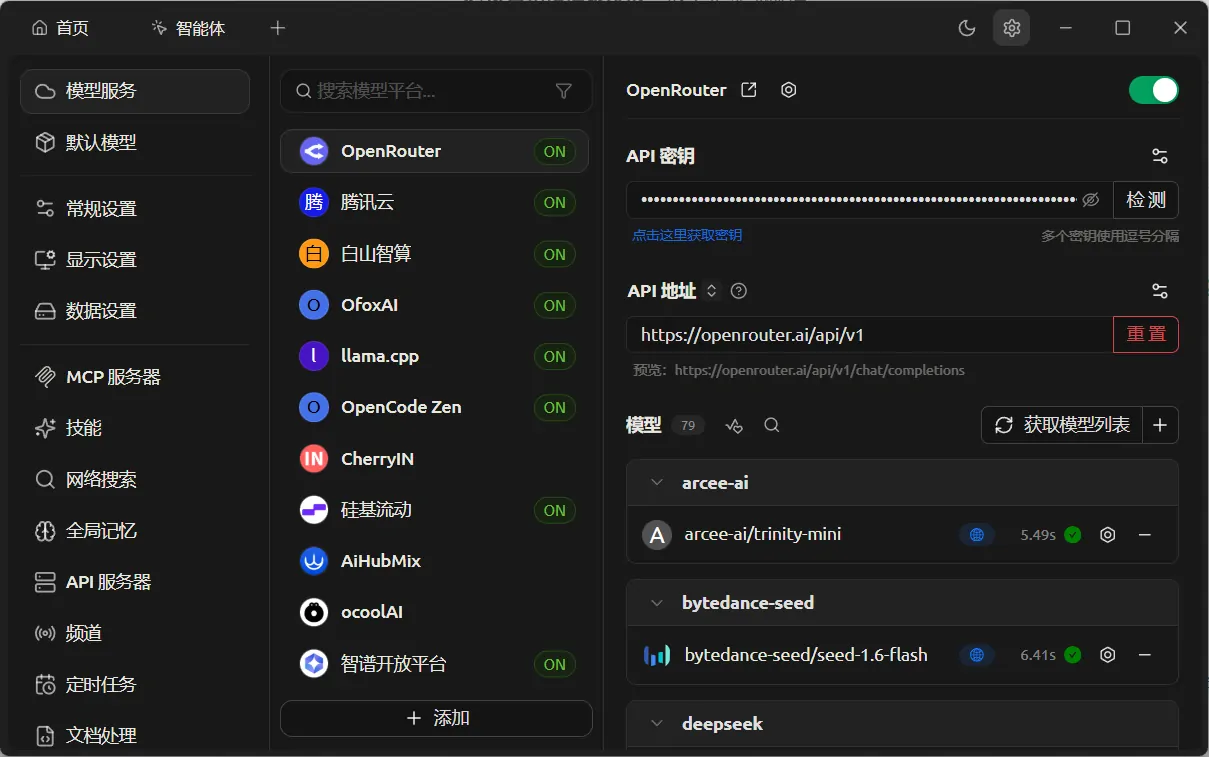Open new tab with plus icon
The width and height of the screenshot is (1209, 757).
(278, 28)
